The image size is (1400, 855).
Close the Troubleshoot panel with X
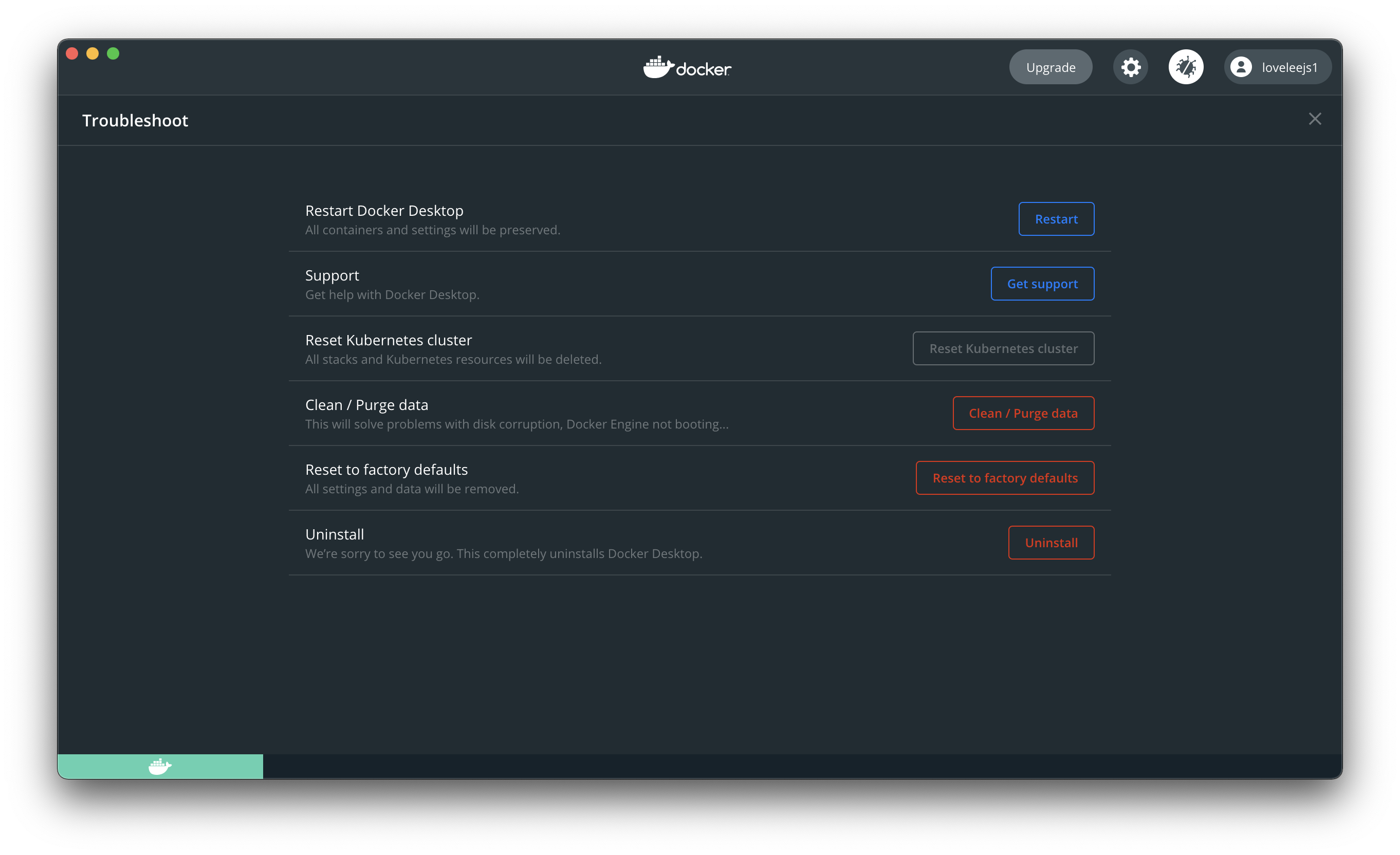coord(1314,119)
